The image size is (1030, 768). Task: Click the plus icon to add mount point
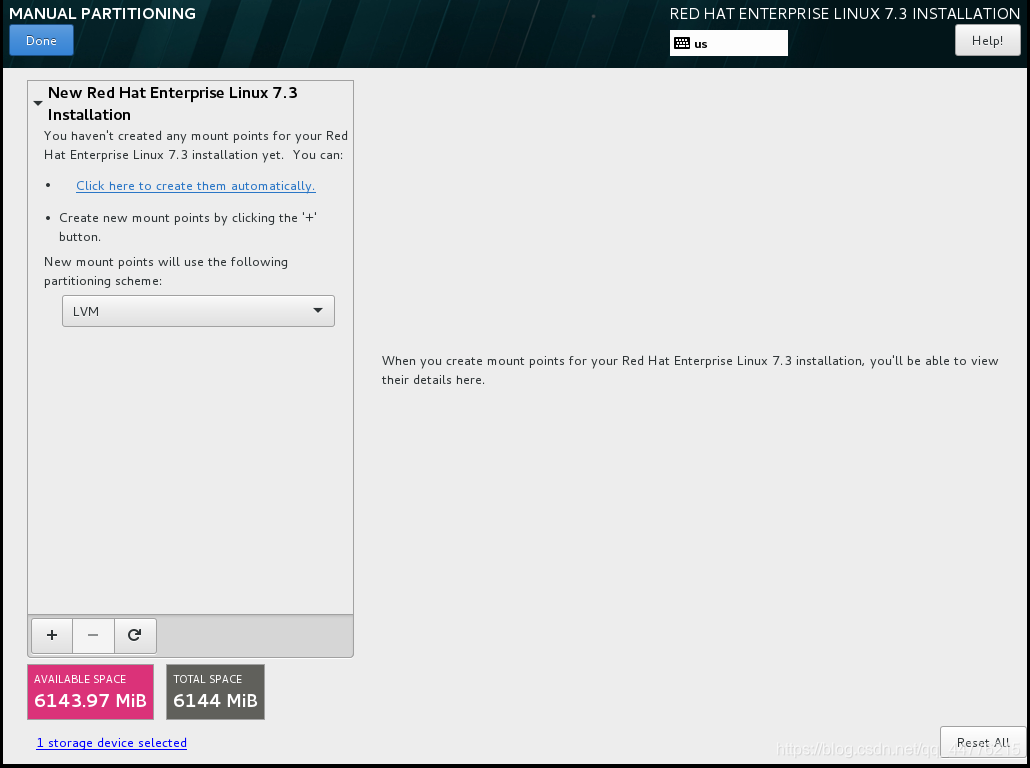pyautogui.click(x=52, y=635)
